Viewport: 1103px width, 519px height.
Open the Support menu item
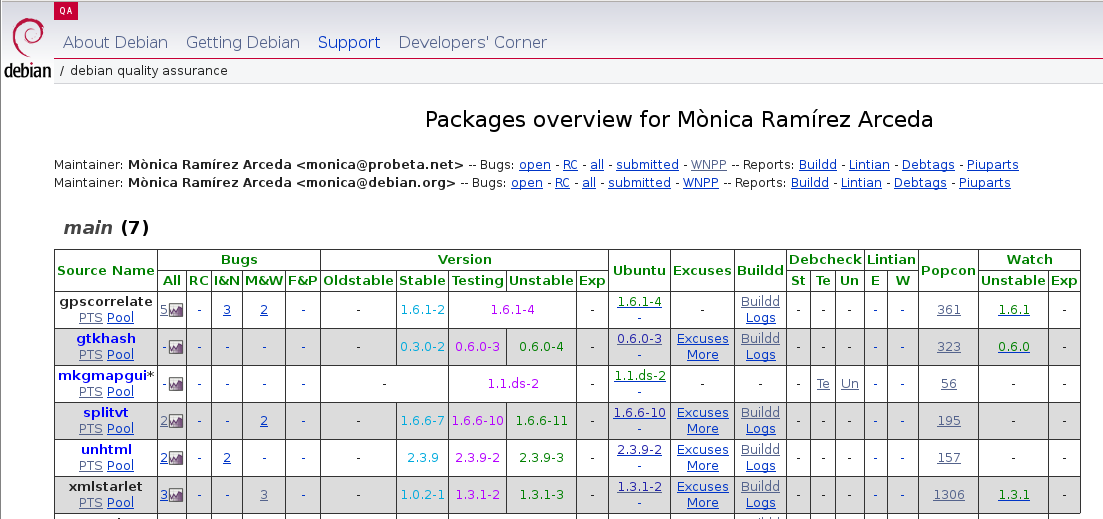pyautogui.click(x=349, y=42)
